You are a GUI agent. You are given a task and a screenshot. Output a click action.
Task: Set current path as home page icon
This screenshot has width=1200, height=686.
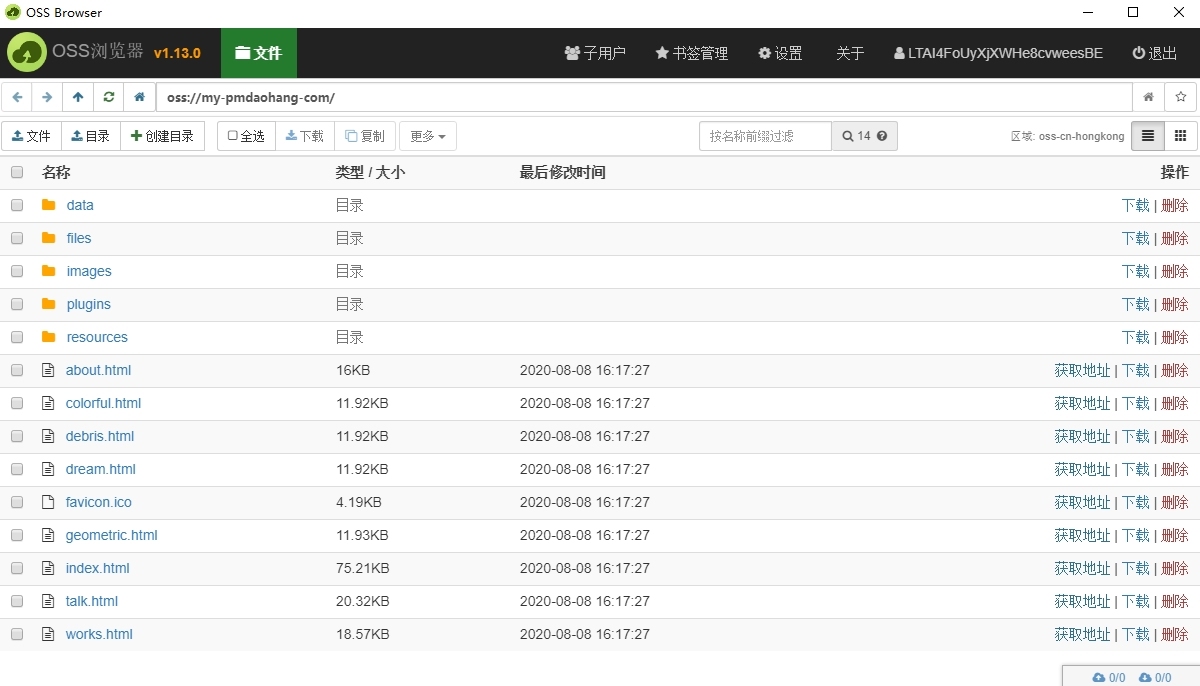[1149, 97]
